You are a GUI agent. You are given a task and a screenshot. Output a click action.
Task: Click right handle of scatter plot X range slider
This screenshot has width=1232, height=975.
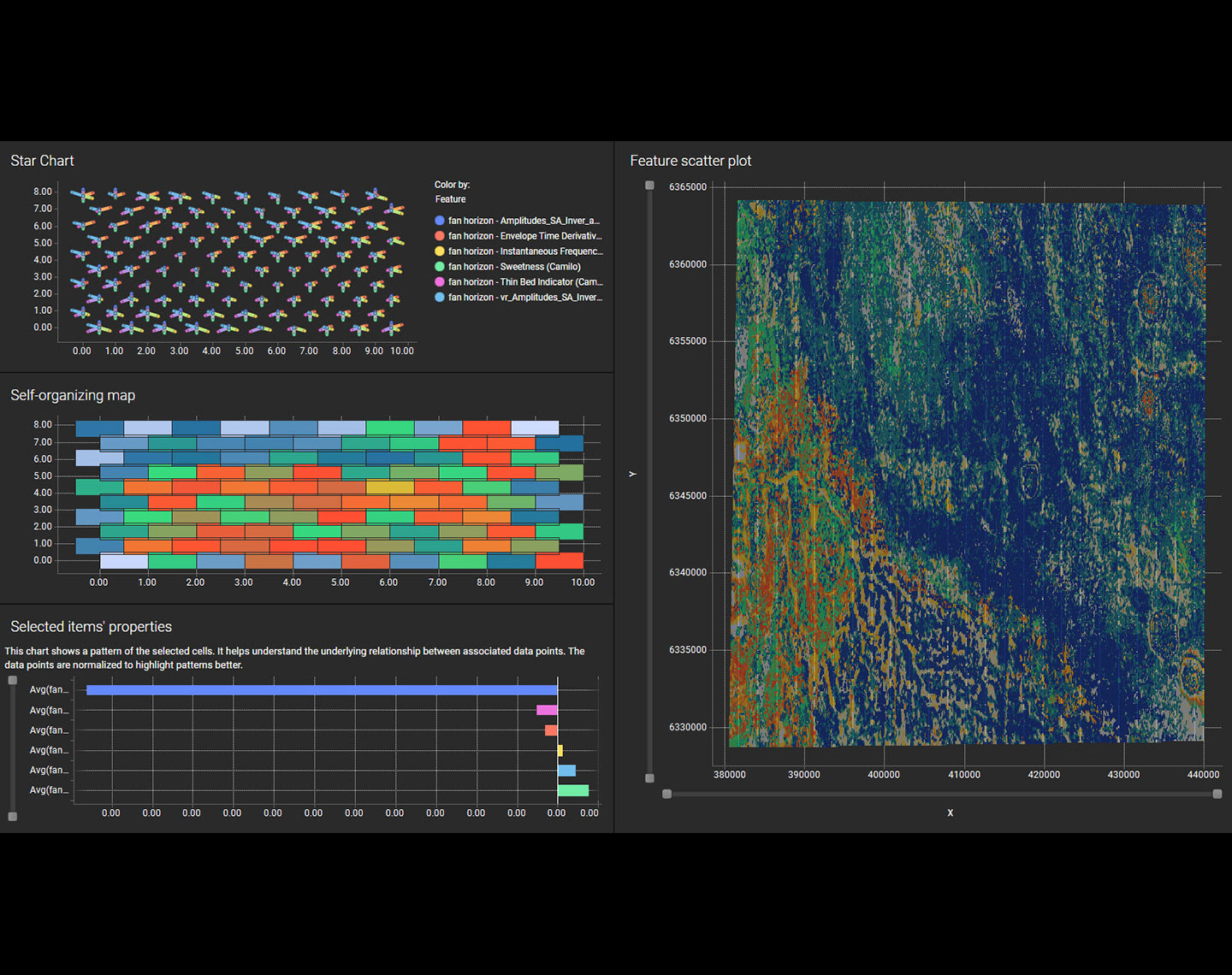coord(1217,795)
